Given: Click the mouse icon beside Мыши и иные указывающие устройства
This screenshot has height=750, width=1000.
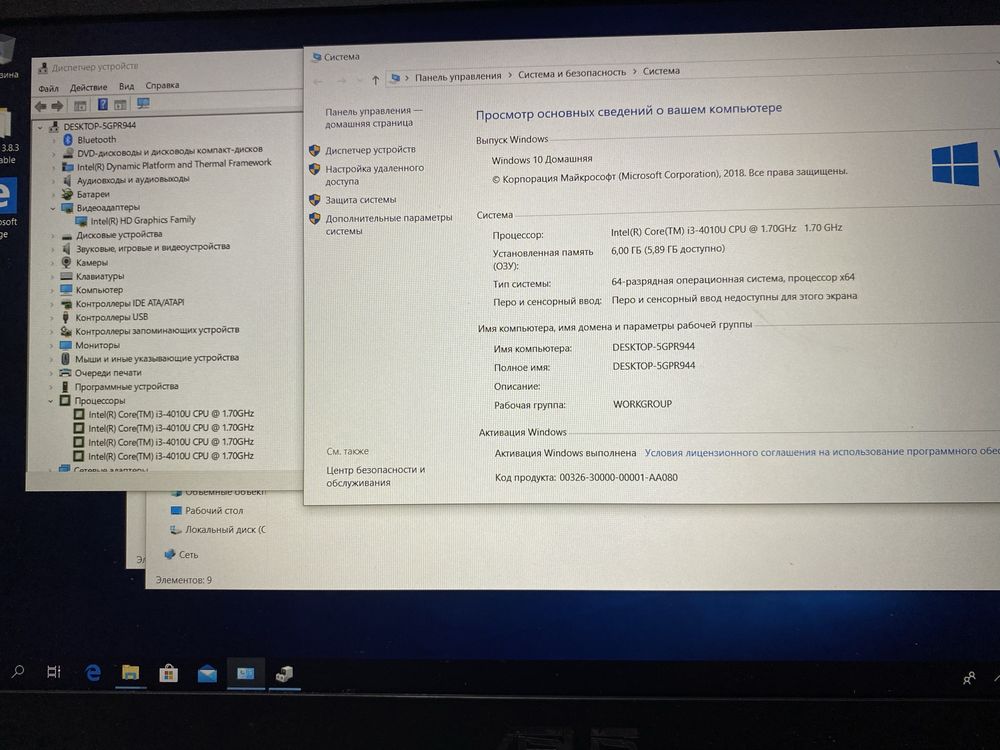Looking at the screenshot, I should tap(65, 358).
